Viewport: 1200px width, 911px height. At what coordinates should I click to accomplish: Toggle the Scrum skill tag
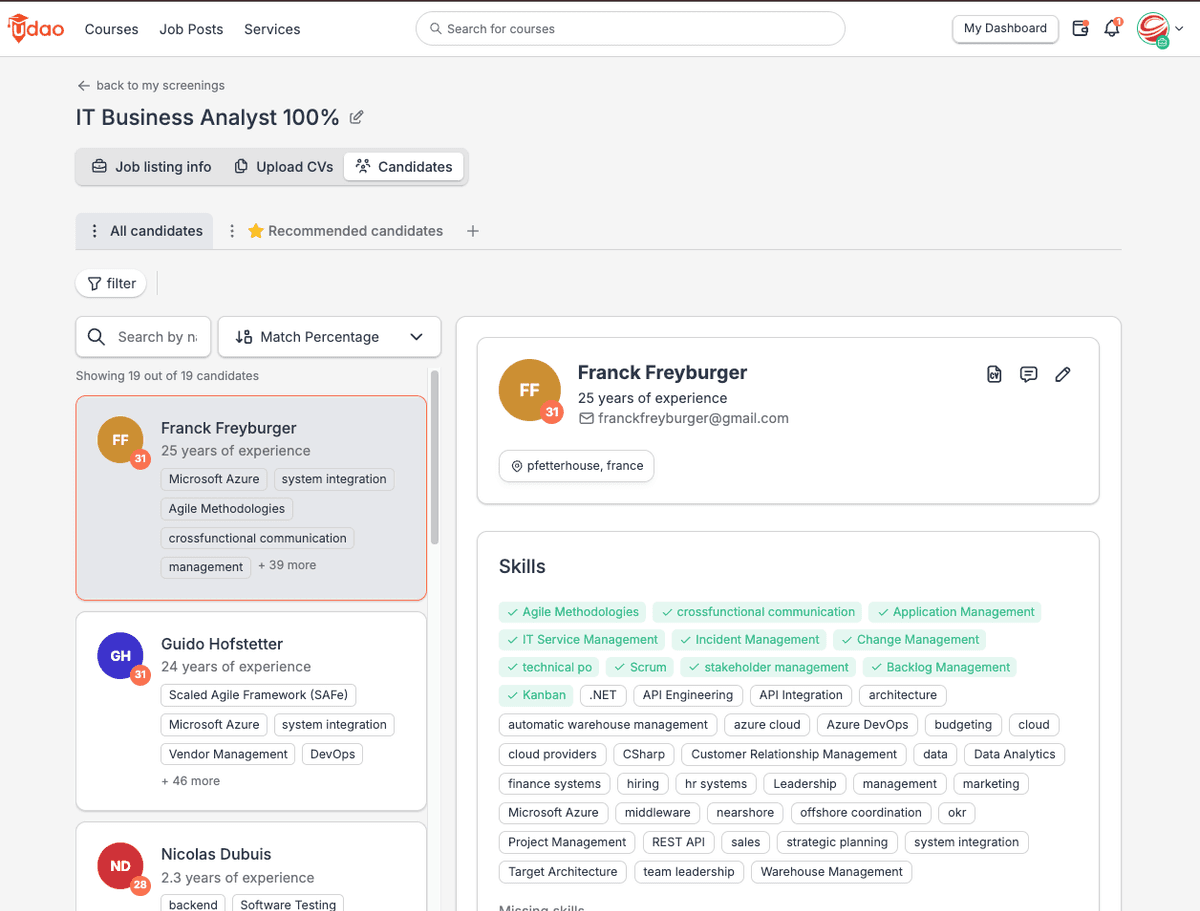pyautogui.click(x=639, y=667)
